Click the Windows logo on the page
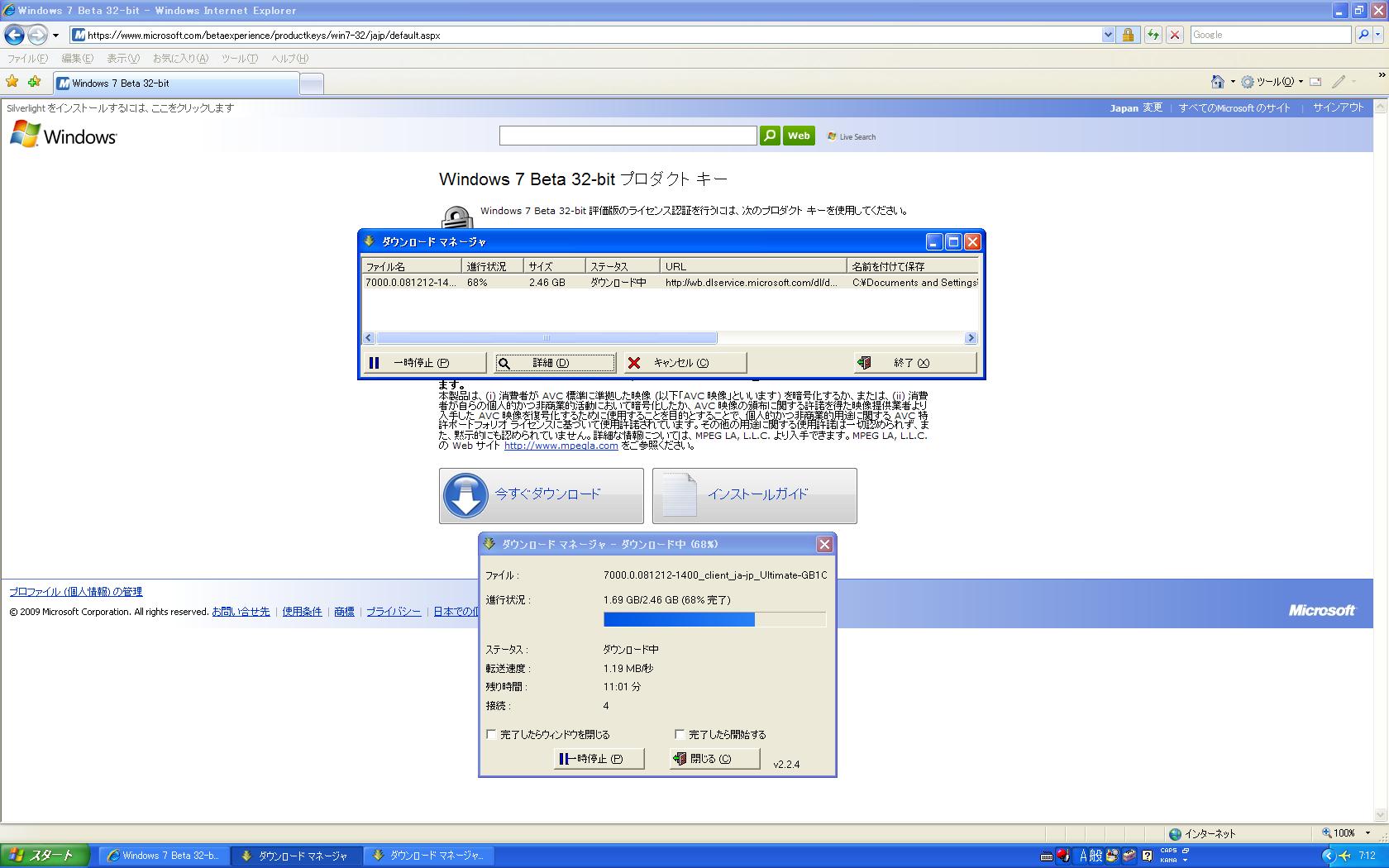The height and width of the screenshot is (868, 1389). pos(63,136)
